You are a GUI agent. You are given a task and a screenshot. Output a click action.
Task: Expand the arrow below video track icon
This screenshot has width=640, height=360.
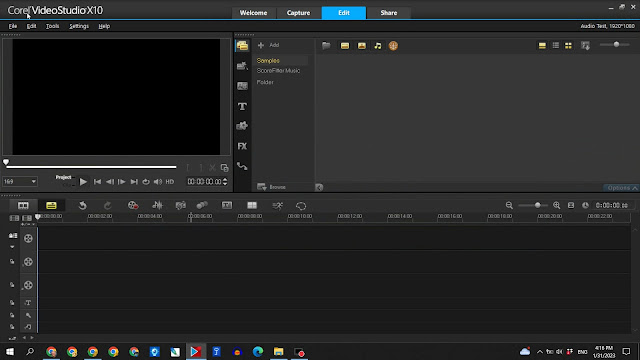click(12, 247)
